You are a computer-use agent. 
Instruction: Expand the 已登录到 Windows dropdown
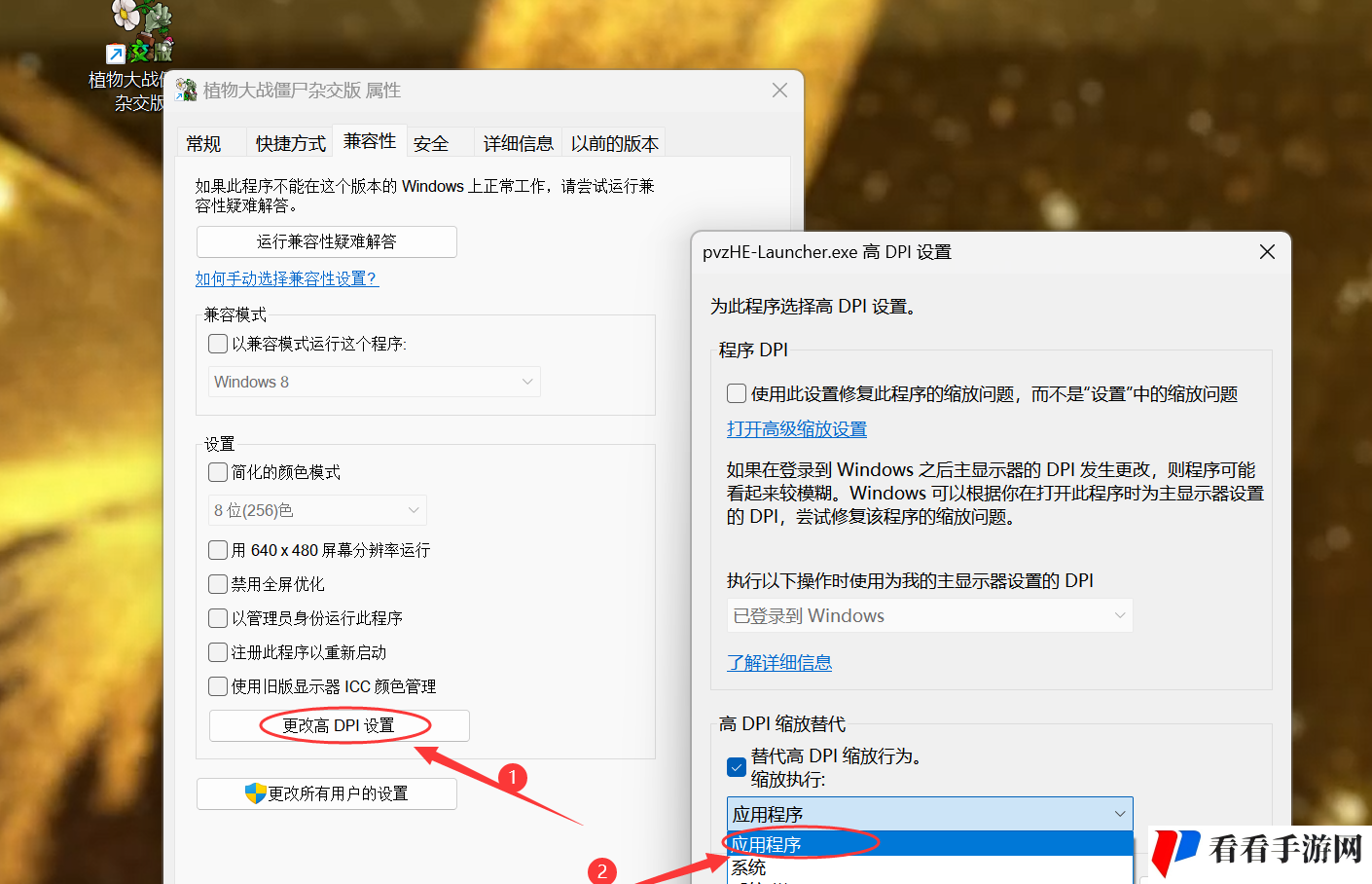pos(930,615)
